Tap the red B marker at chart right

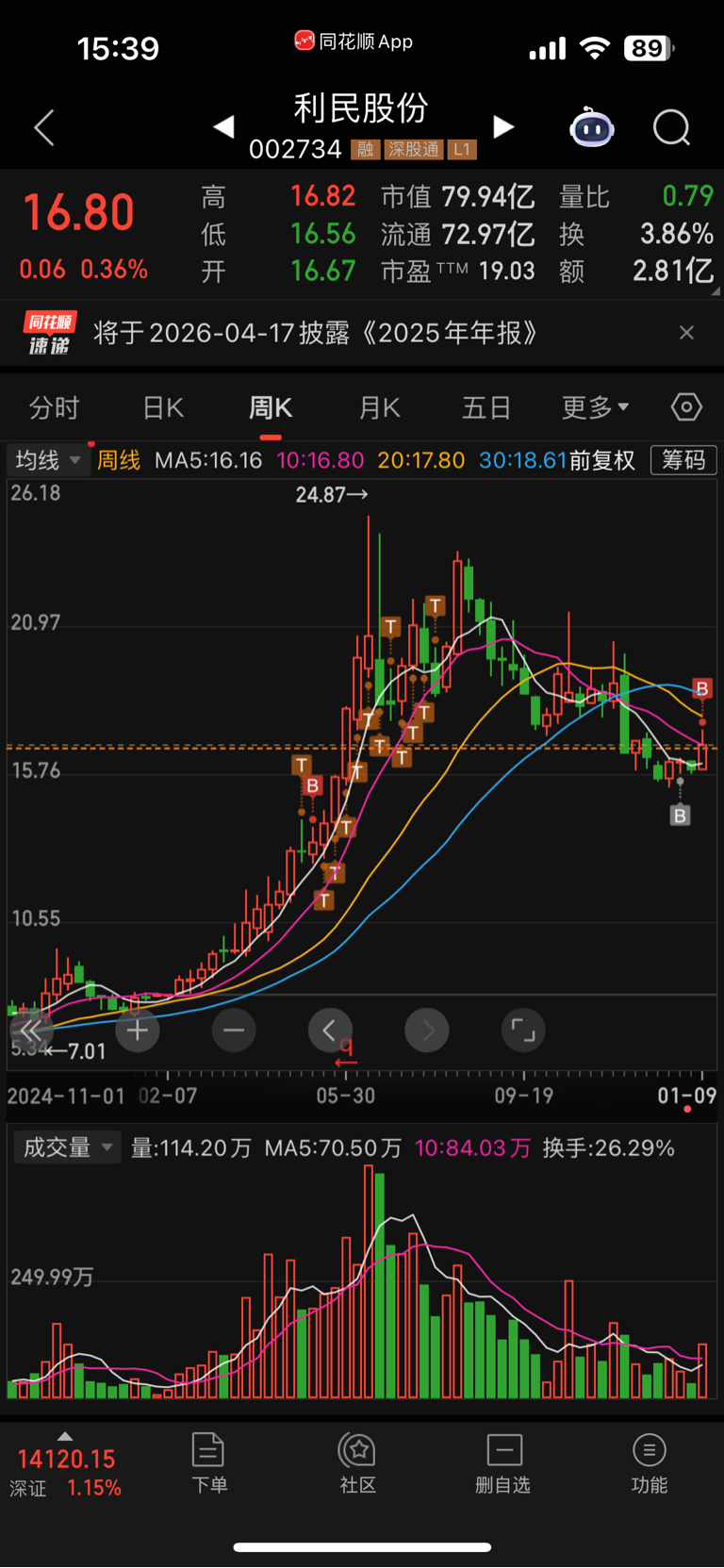coord(701,688)
